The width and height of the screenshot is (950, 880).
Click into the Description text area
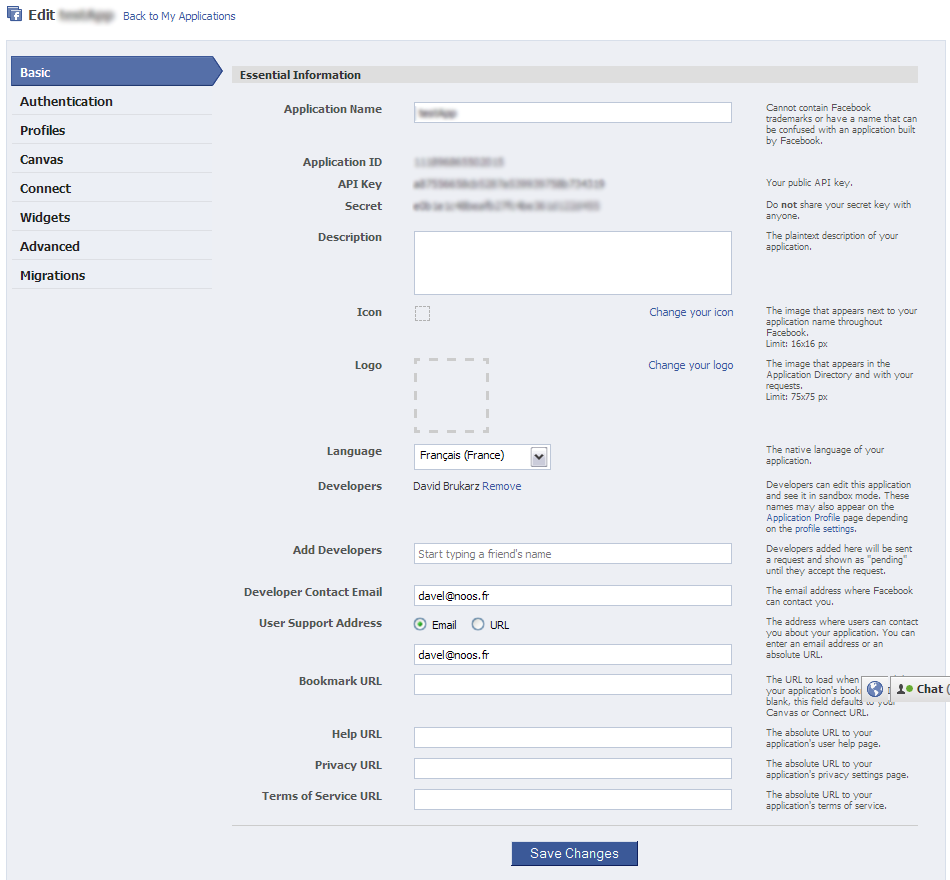(573, 263)
